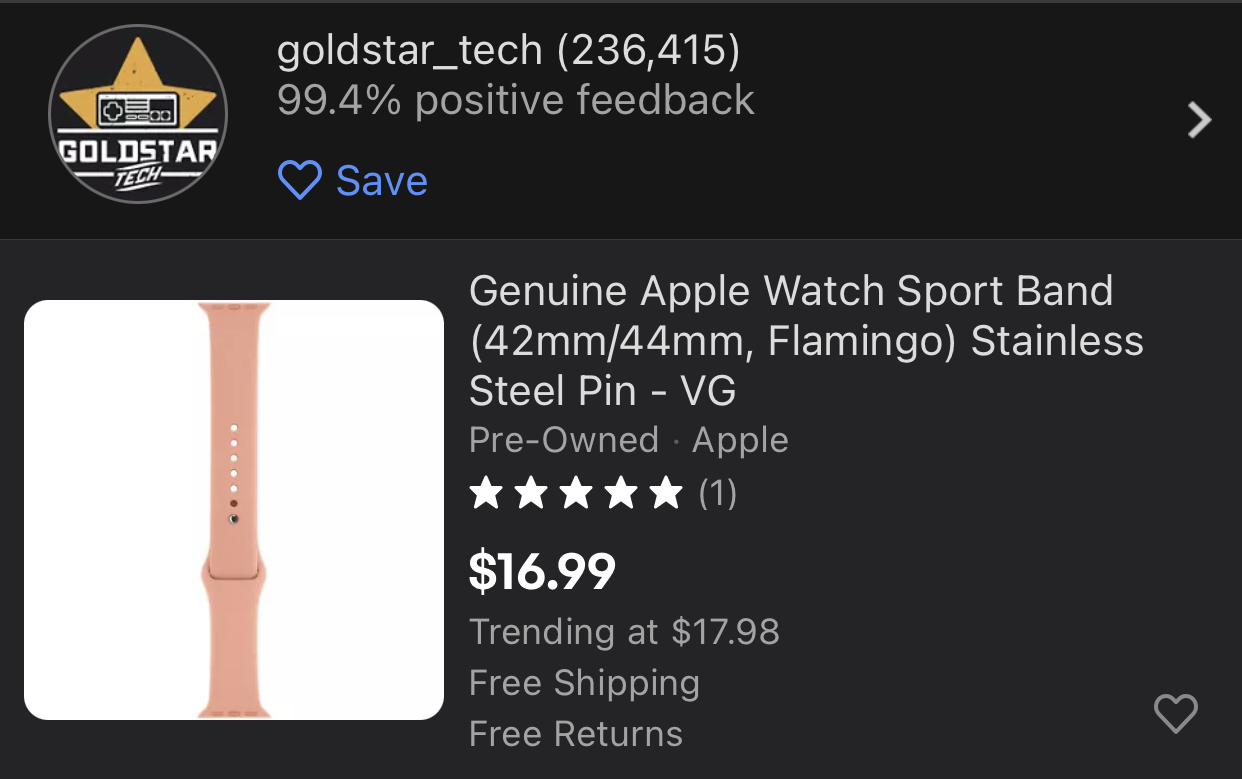Click the first star in the rating

486,493
